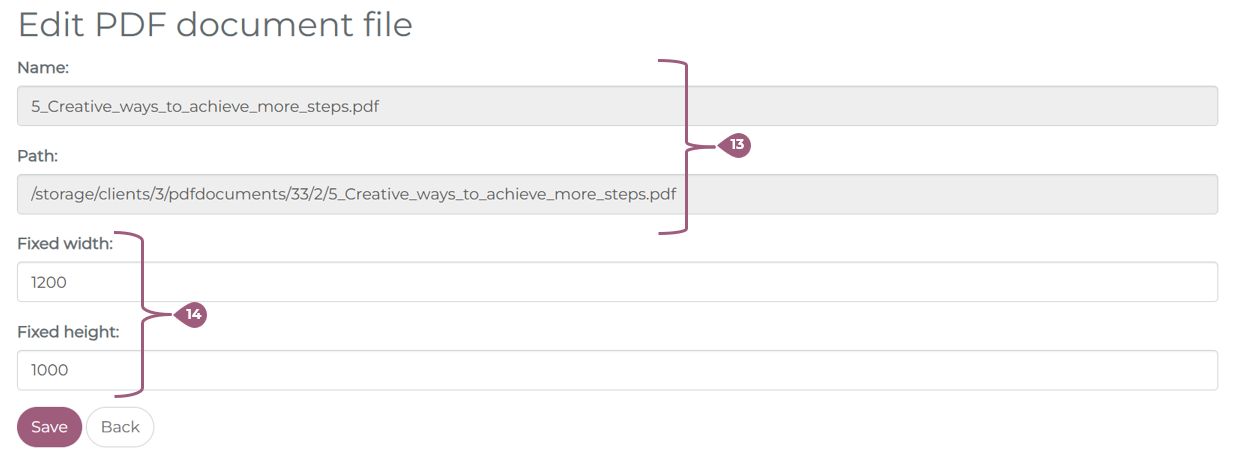Click into the Fixed width input
Viewport: 1234px width, 463px height.
tap(617, 282)
